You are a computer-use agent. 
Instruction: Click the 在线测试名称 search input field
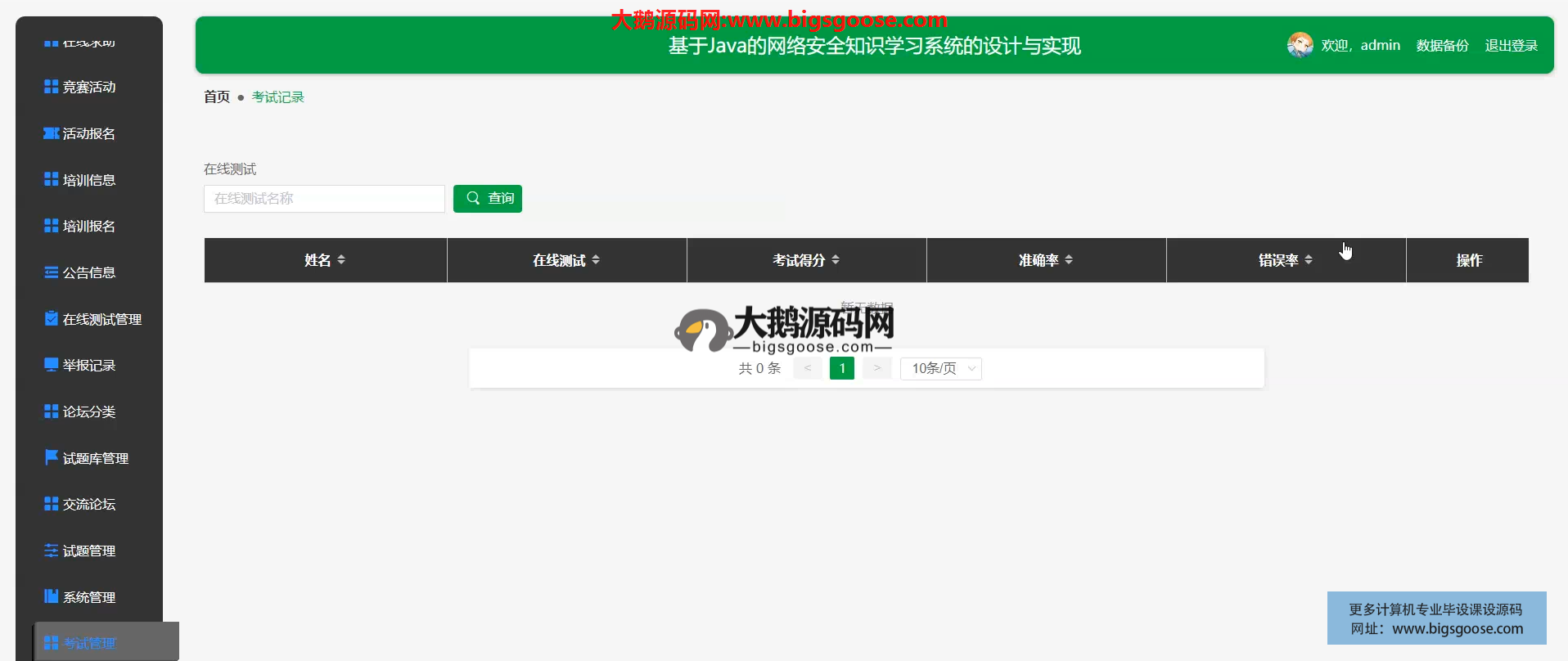[324, 199]
